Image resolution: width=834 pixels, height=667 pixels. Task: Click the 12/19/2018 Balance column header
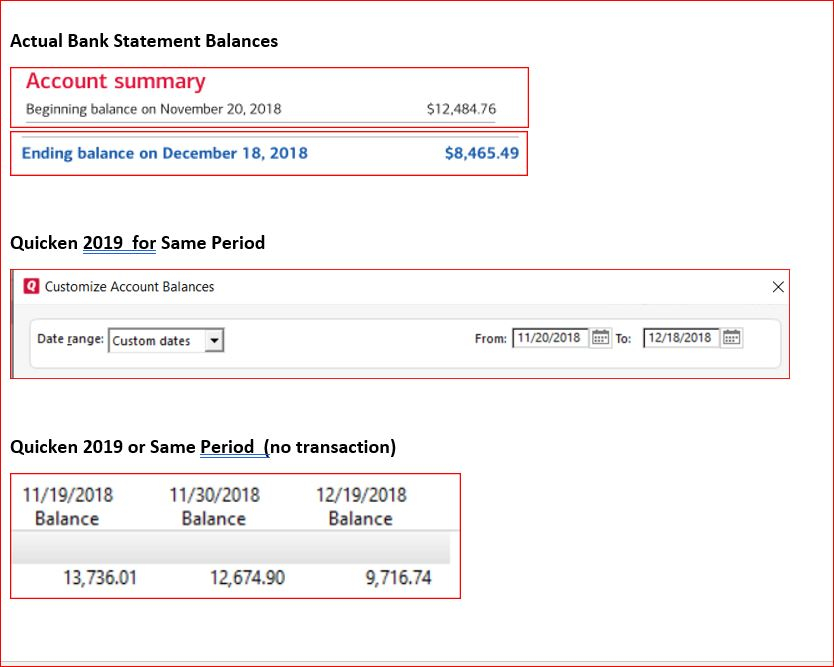pos(361,506)
